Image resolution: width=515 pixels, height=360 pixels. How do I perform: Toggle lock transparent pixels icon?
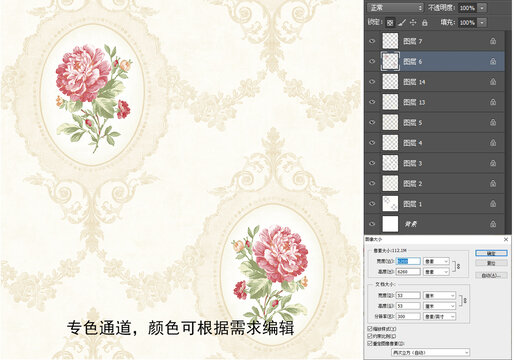tap(390, 23)
